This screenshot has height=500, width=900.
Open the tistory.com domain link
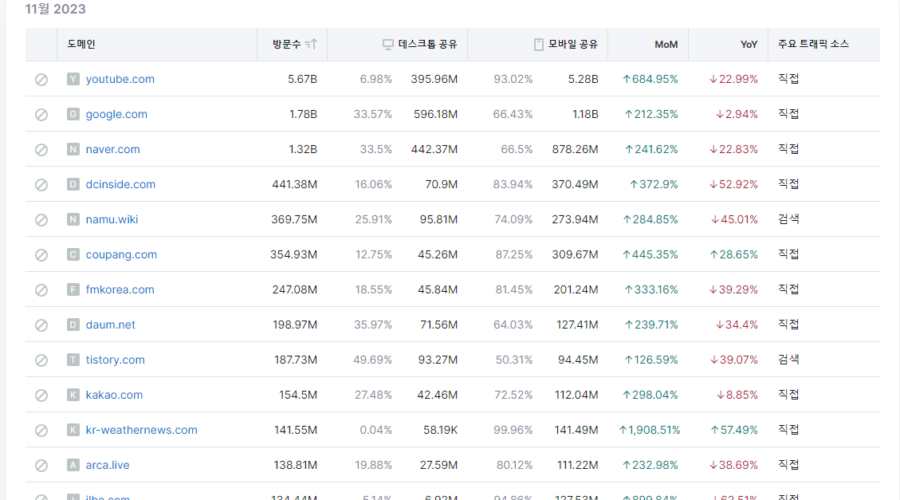[x=115, y=359]
